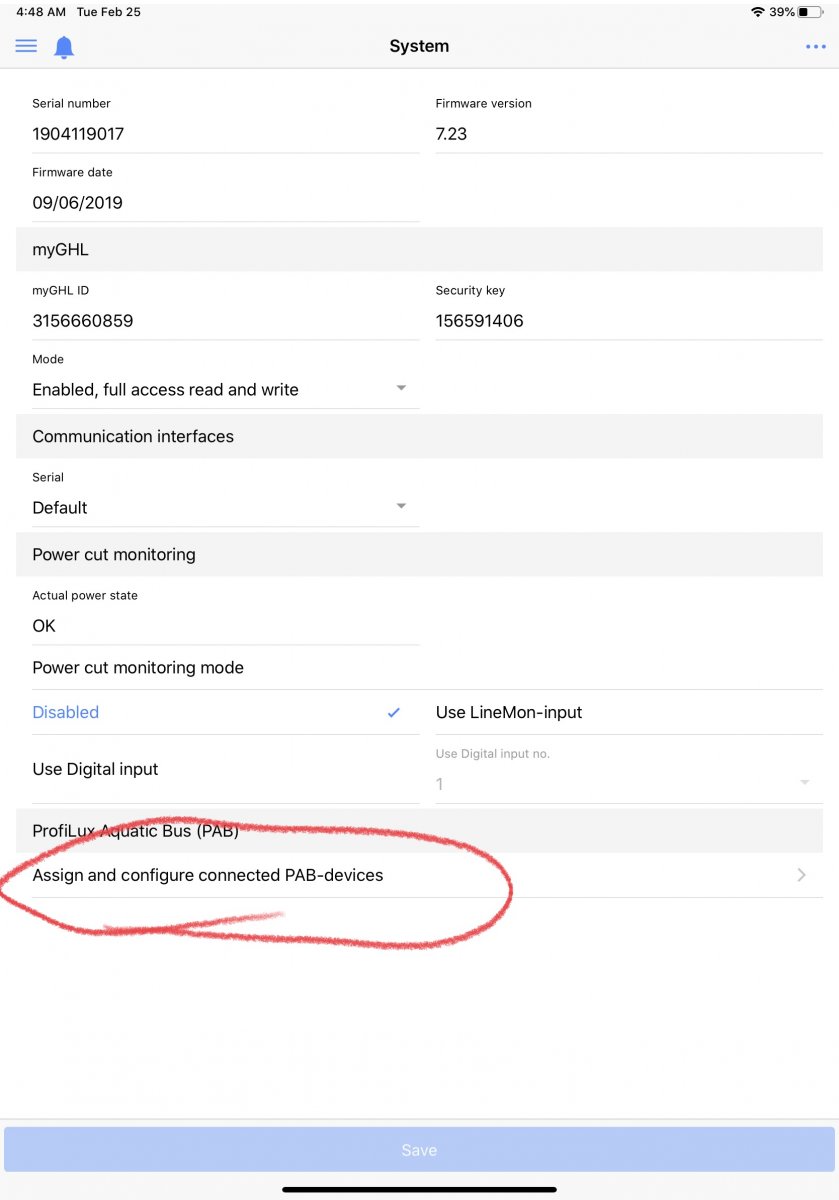Click the Firmware date field 09/06/2019
This screenshot has width=839, height=1200.
(226, 203)
